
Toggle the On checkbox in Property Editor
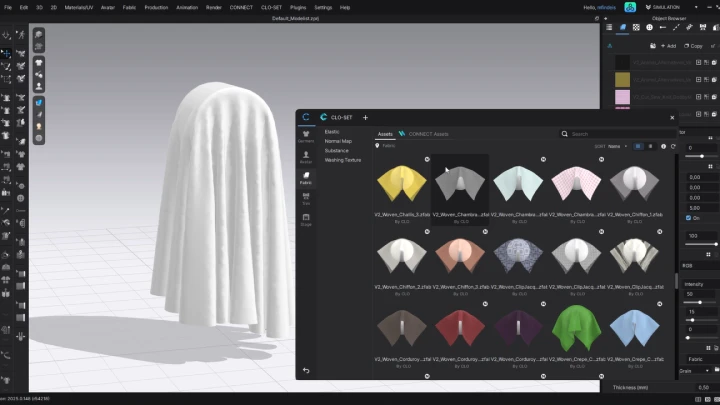point(688,218)
